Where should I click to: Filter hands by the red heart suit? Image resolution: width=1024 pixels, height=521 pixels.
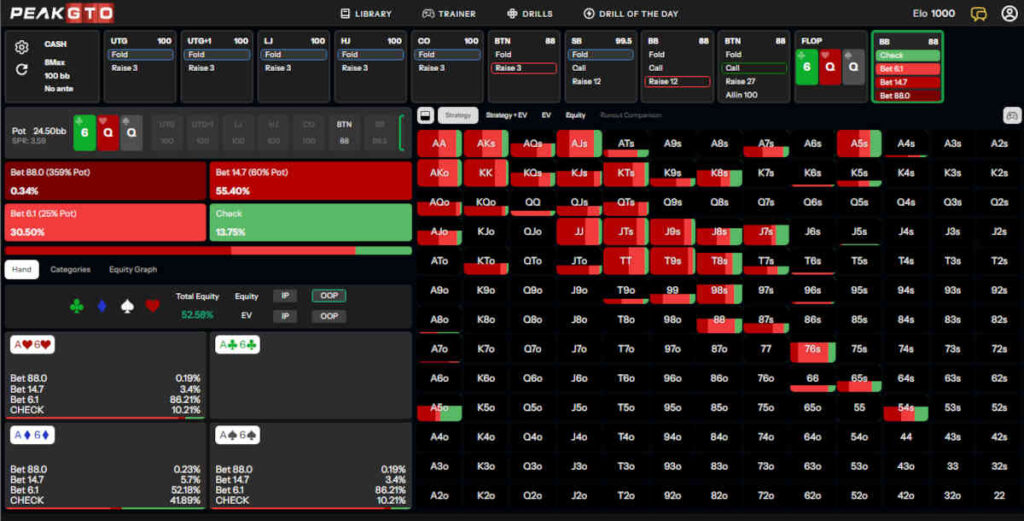pyautogui.click(x=152, y=306)
